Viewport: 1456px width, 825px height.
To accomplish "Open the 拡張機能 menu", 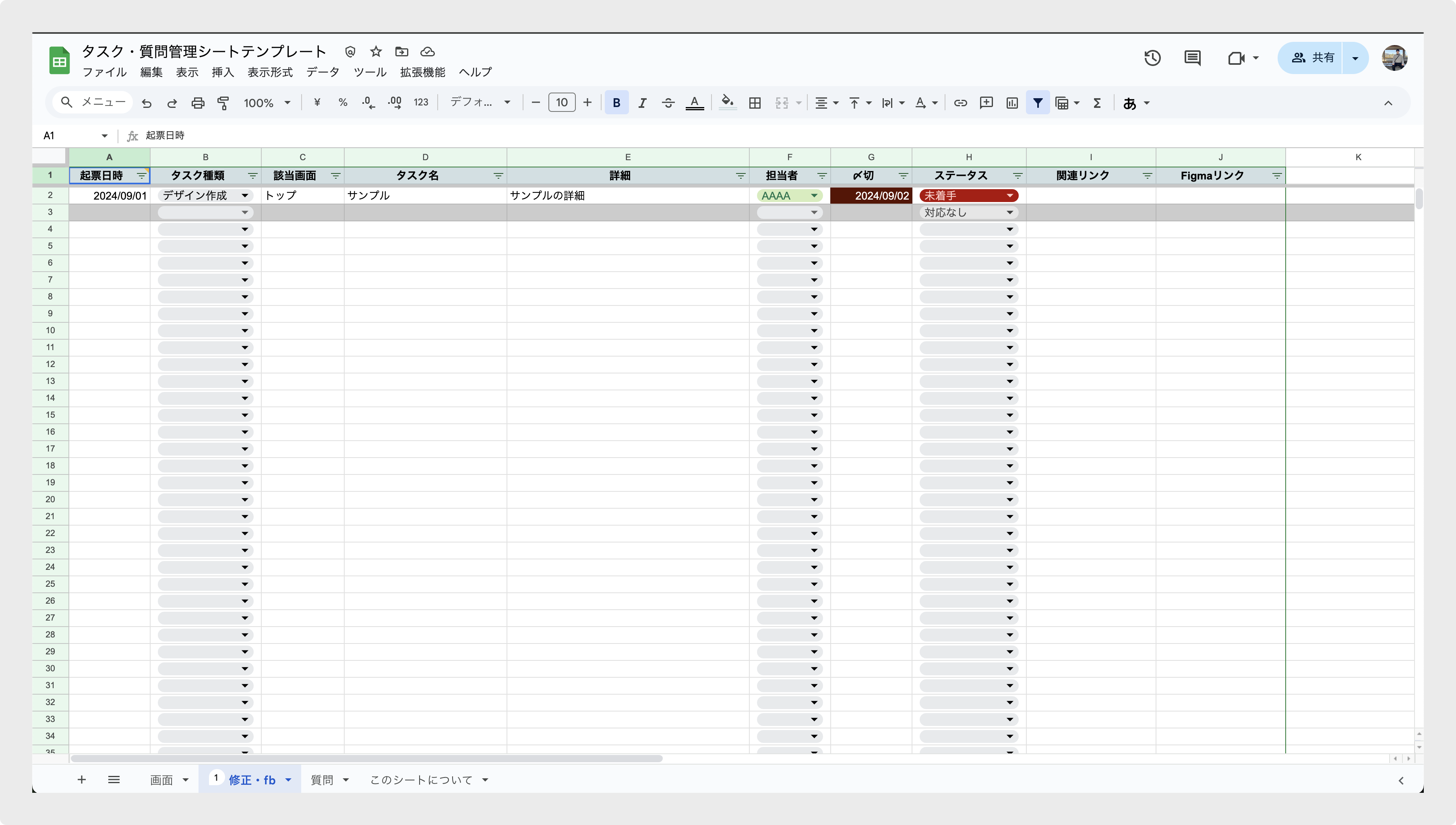I will 423,72.
